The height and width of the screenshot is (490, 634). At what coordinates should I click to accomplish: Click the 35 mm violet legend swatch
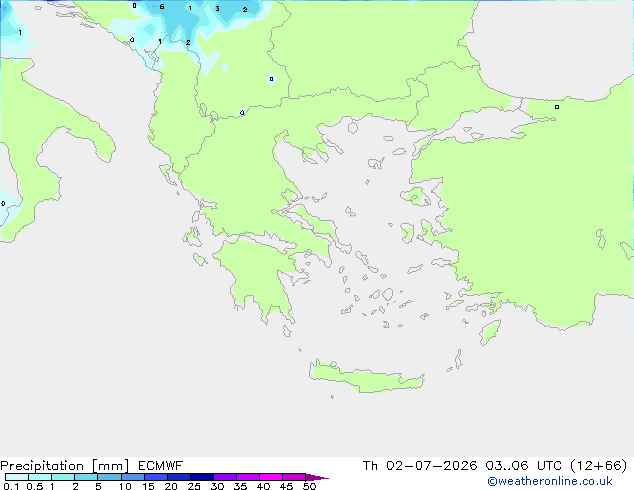[247, 477]
